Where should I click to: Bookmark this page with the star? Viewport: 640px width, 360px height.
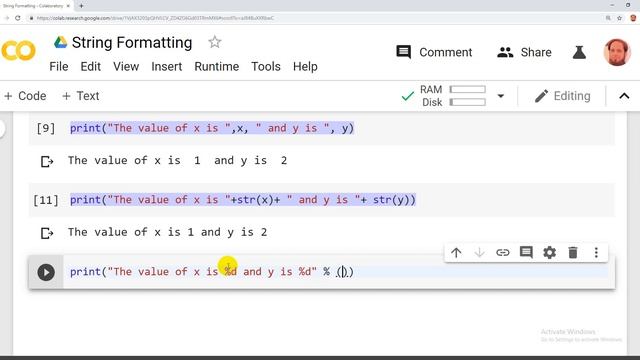pos(619,18)
